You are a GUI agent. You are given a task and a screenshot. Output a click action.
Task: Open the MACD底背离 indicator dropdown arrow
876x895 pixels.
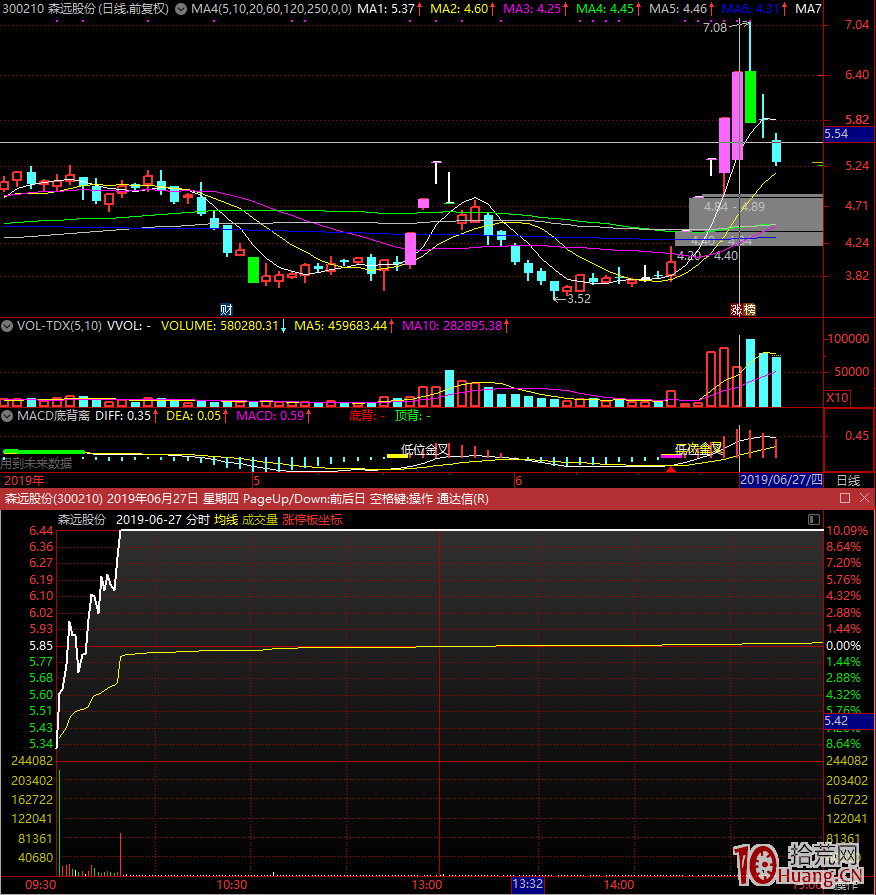[7, 416]
